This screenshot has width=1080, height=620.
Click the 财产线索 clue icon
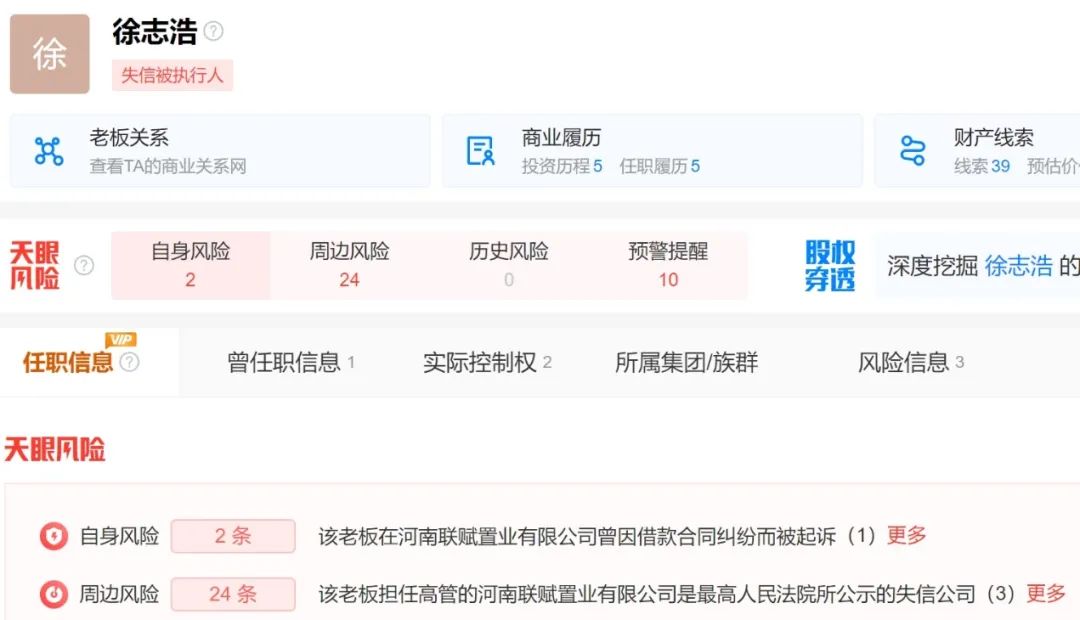(912, 151)
